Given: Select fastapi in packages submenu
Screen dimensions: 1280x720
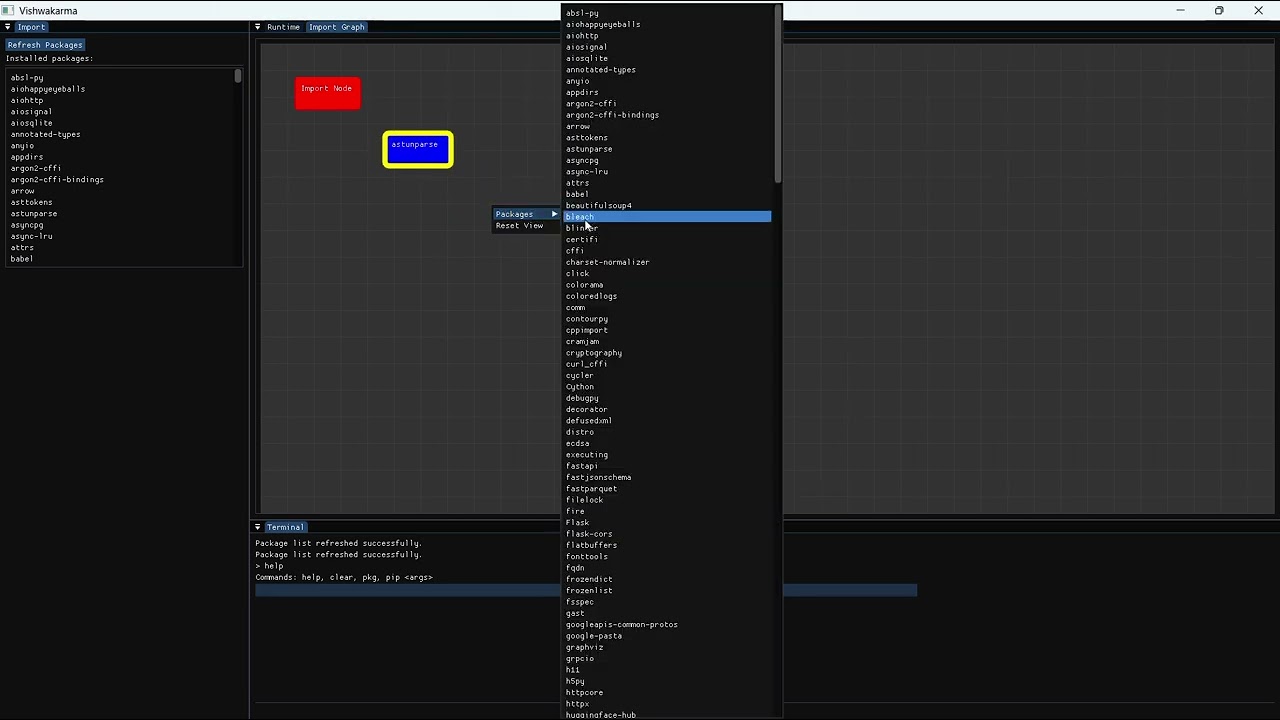Looking at the screenshot, I should pos(667,466).
